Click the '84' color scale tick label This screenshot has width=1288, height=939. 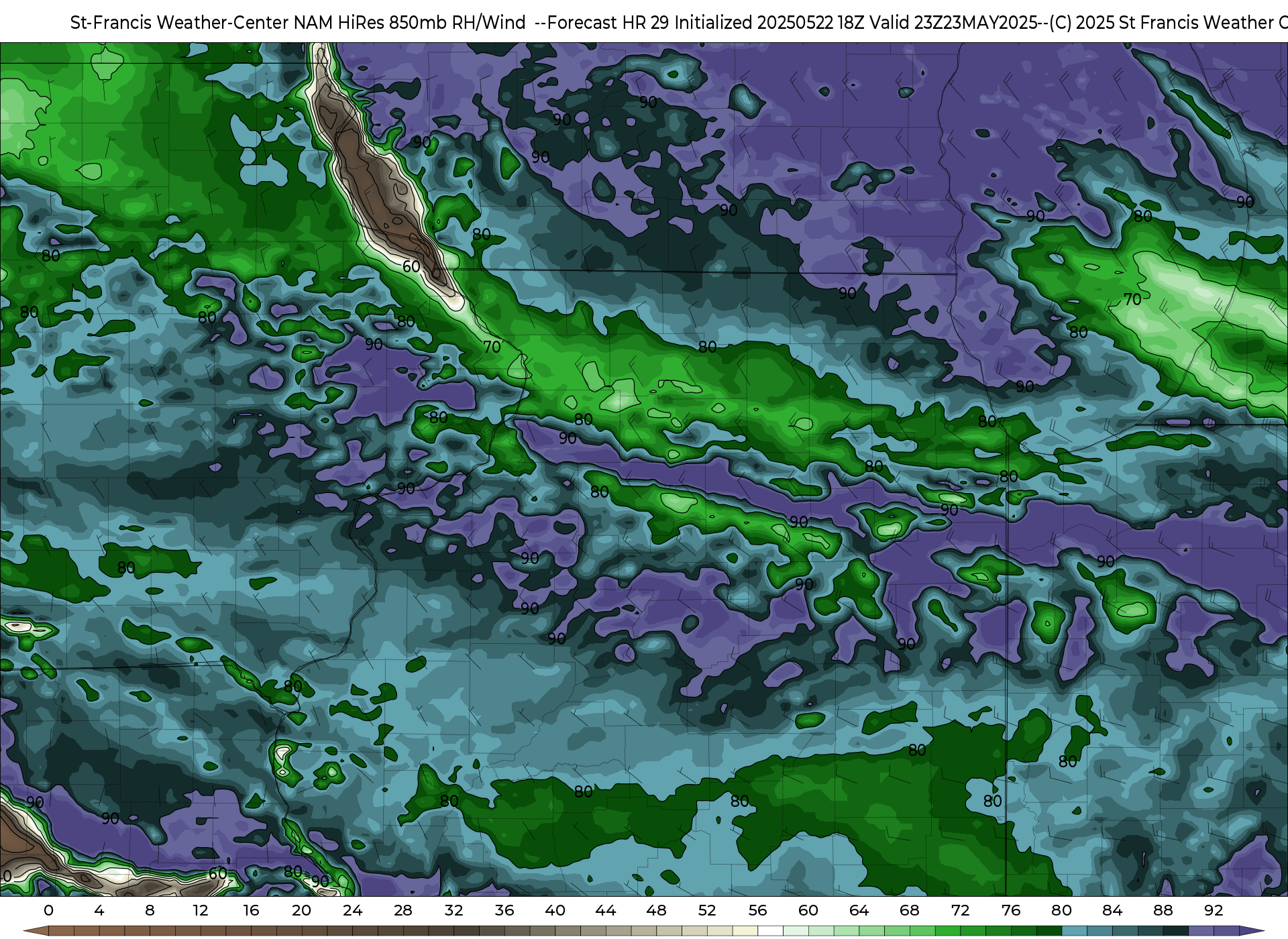click(1112, 910)
